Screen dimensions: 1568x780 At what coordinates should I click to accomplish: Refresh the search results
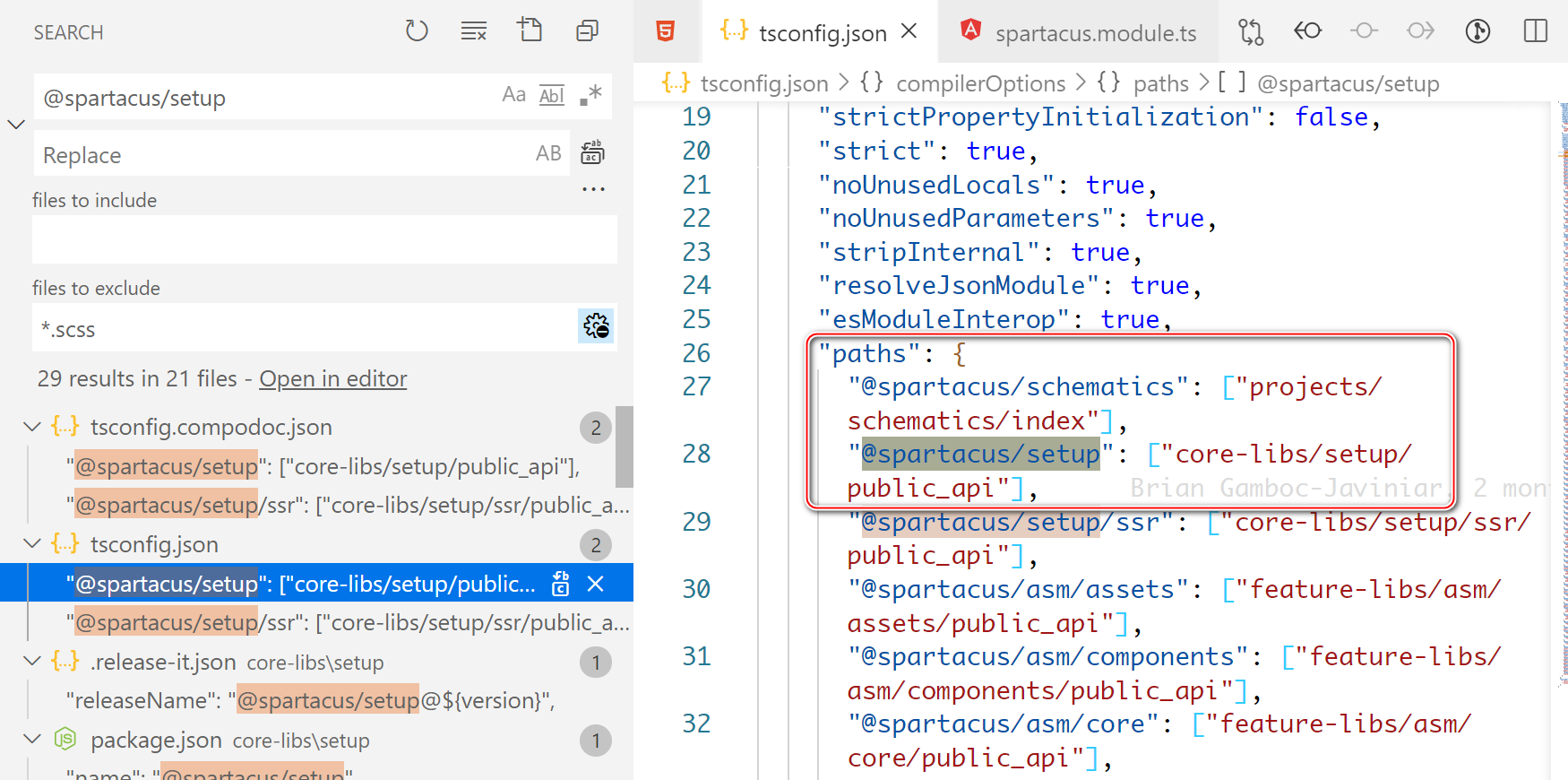tap(417, 31)
